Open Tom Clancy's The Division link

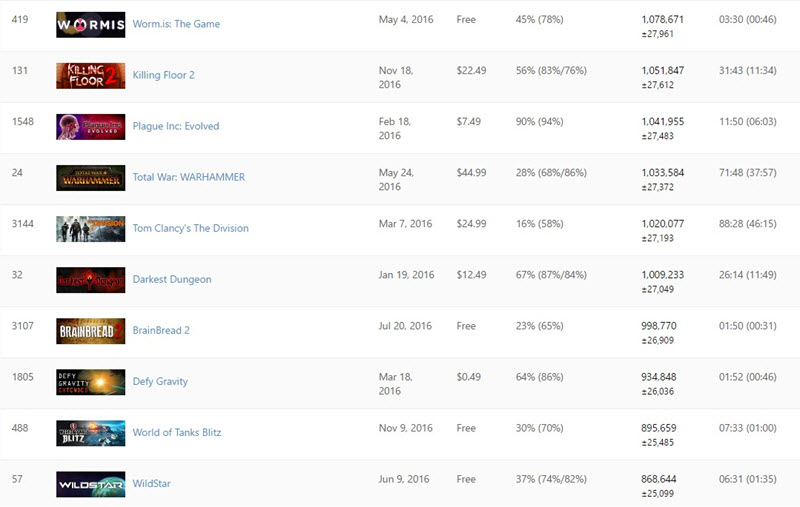point(191,228)
